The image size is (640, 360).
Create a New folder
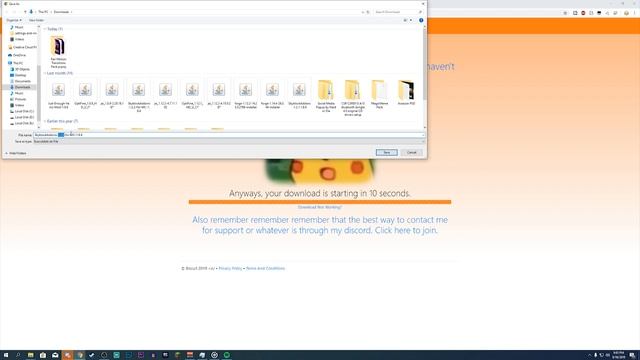(36, 20)
